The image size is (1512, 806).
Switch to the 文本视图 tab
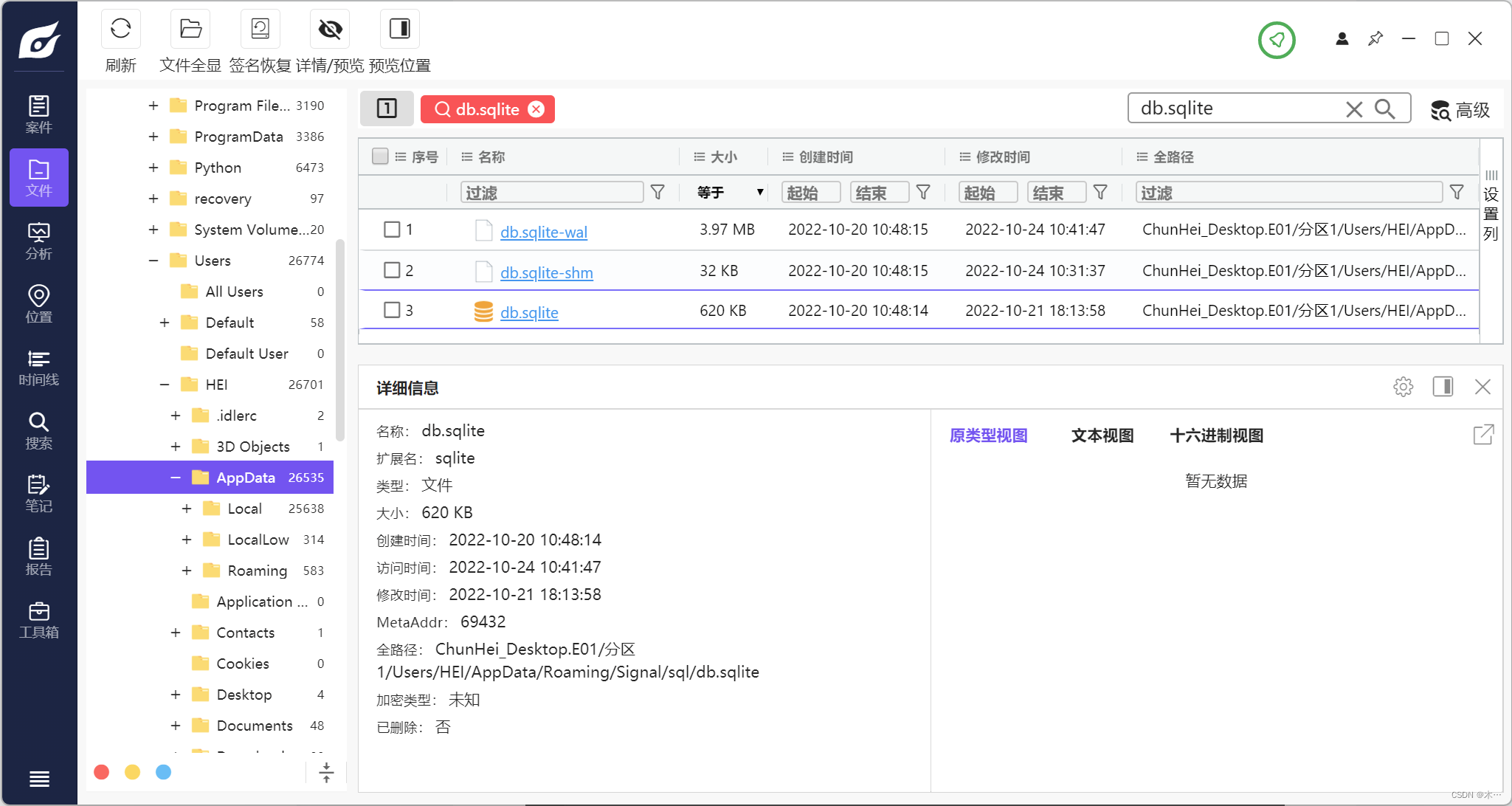click(x=1102, y=435)
